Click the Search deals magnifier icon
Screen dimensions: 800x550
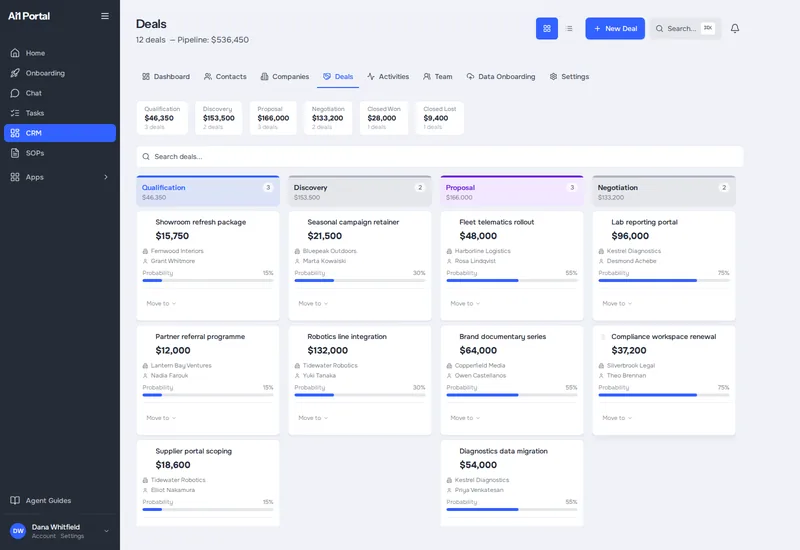point(146,157)
